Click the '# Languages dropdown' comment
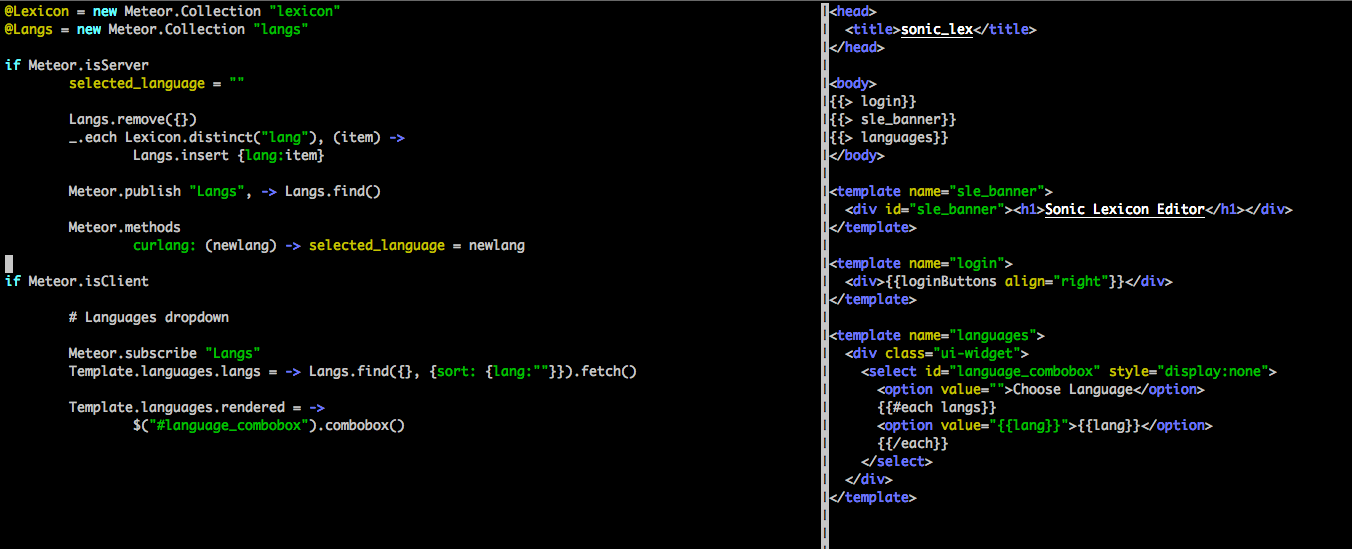 [148, 317]
